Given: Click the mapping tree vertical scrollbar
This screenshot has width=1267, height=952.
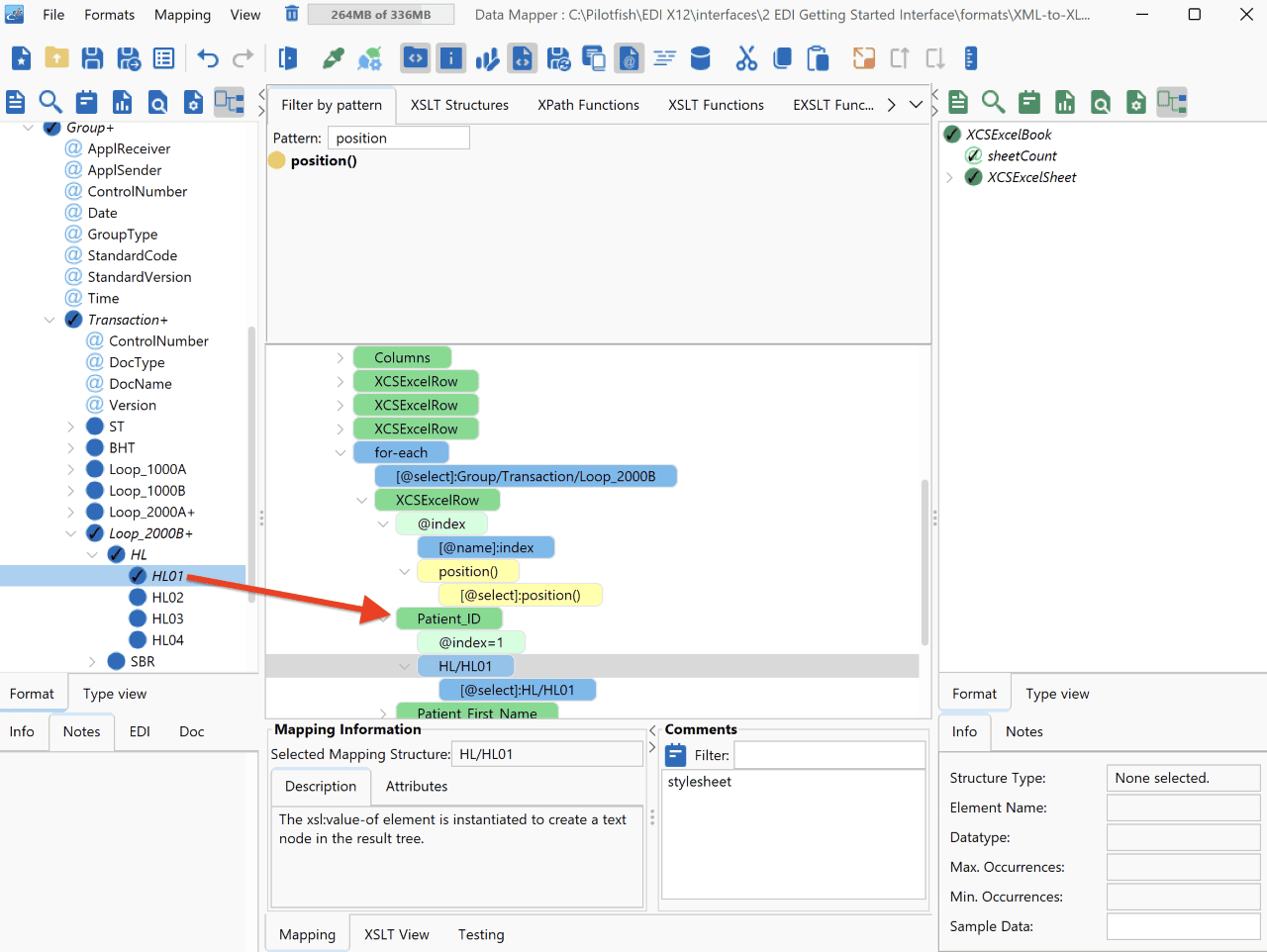Looking at the screenshot, I should 925,560.
